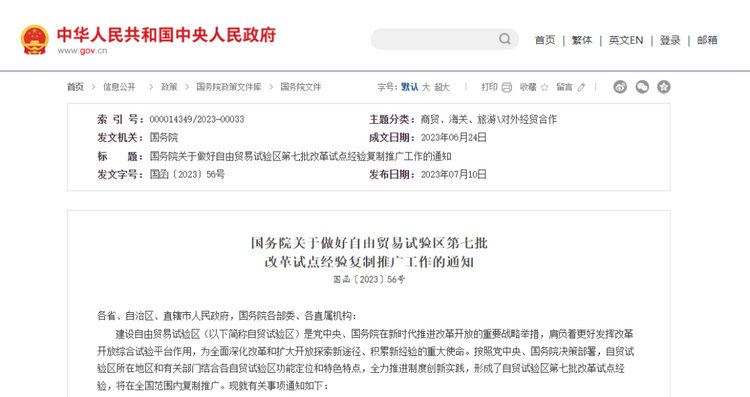Click the 发文机关 value 国务院
The width and height of the screenshot is (750, 397).
[164, 138]
